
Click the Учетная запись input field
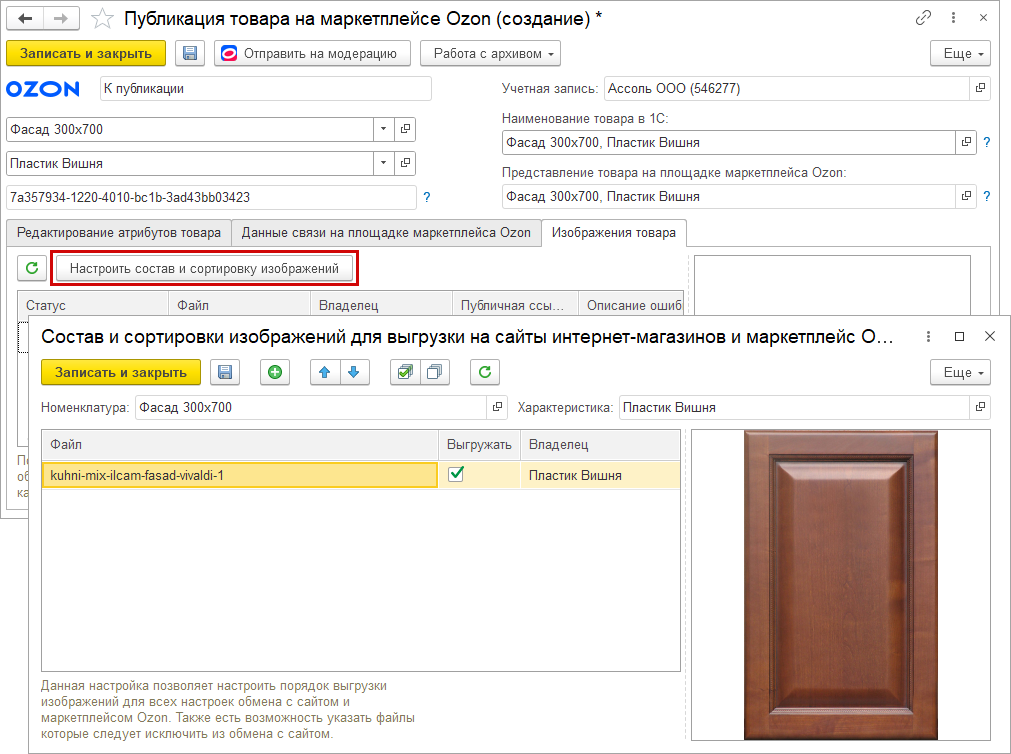786,88
